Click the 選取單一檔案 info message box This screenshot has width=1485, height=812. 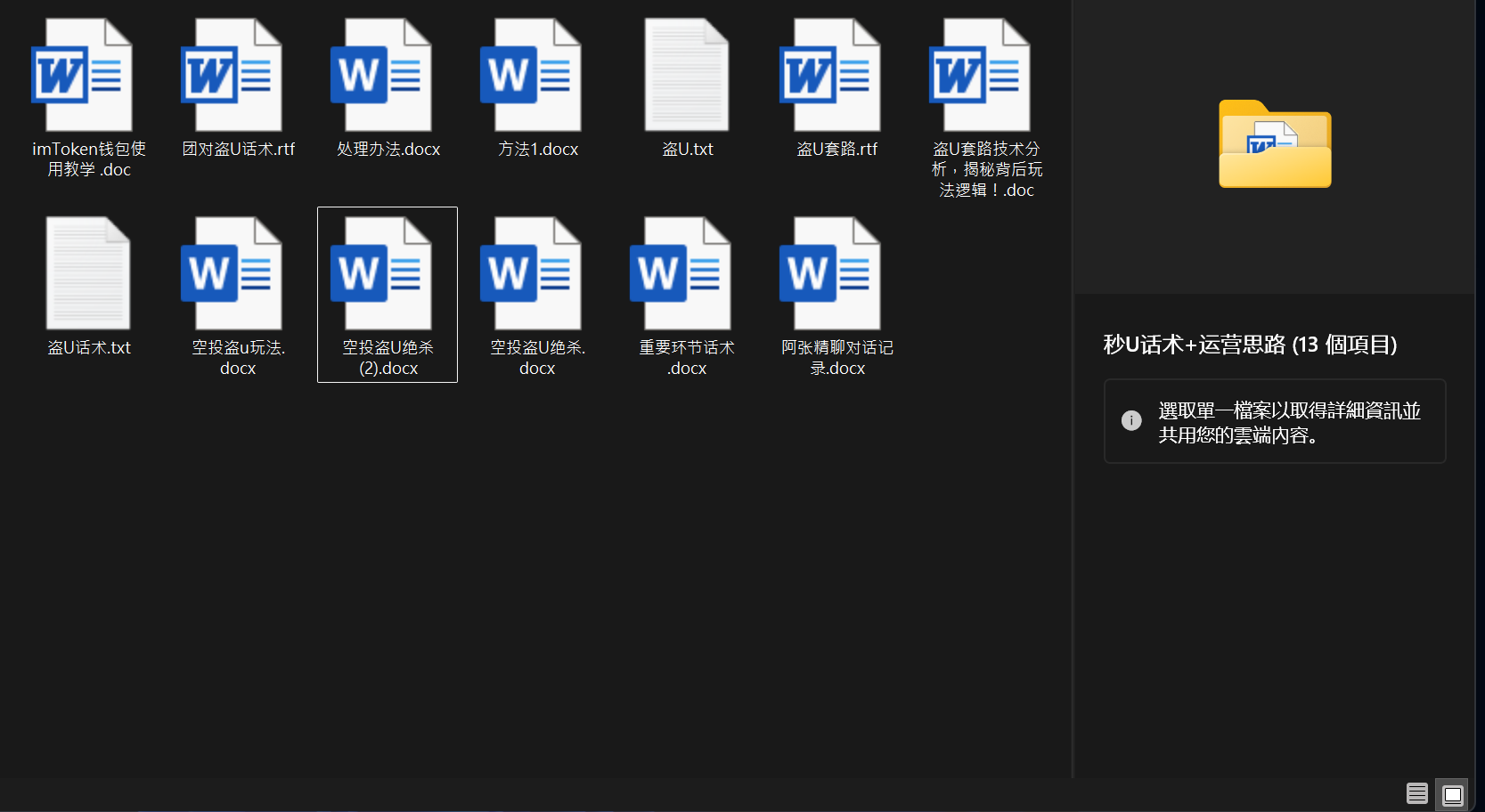pos(1274,422)
